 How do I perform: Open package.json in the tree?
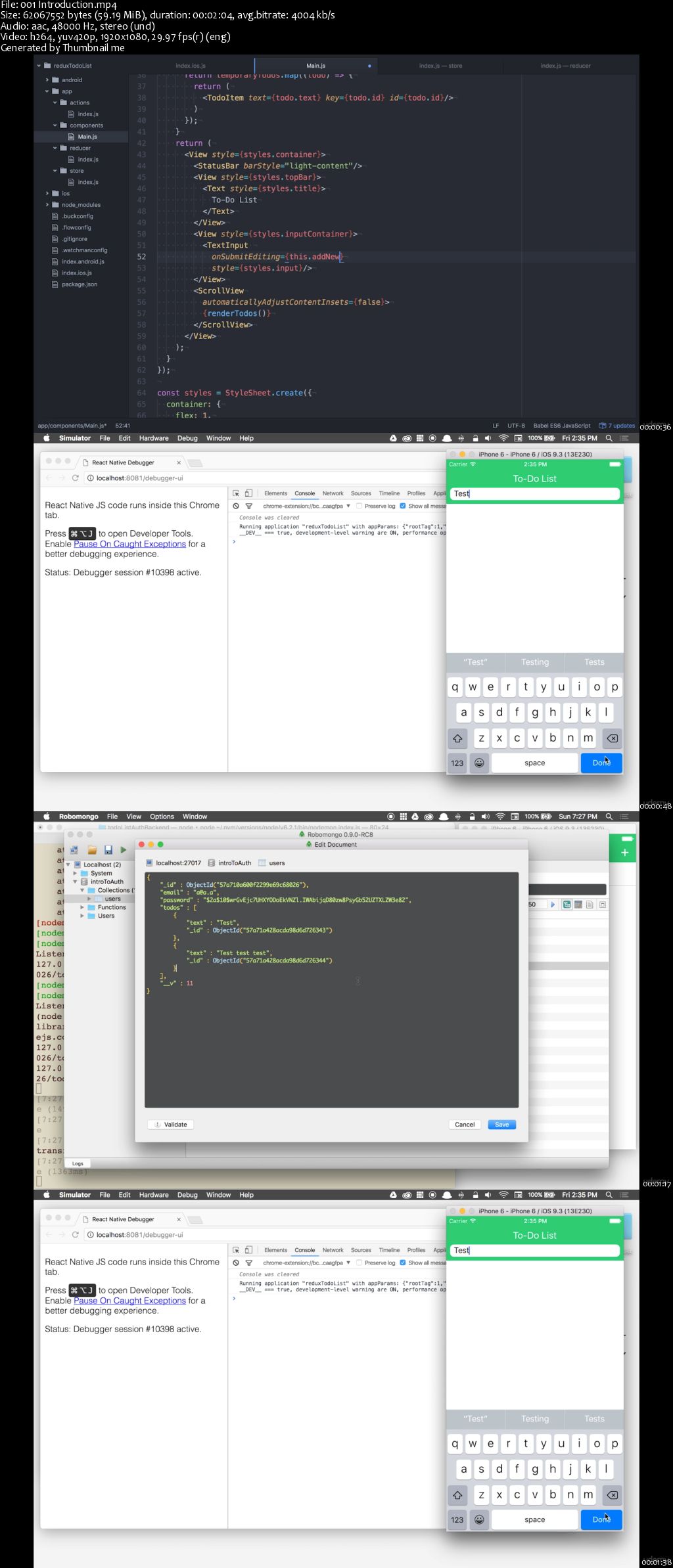(x=79, y=284)
